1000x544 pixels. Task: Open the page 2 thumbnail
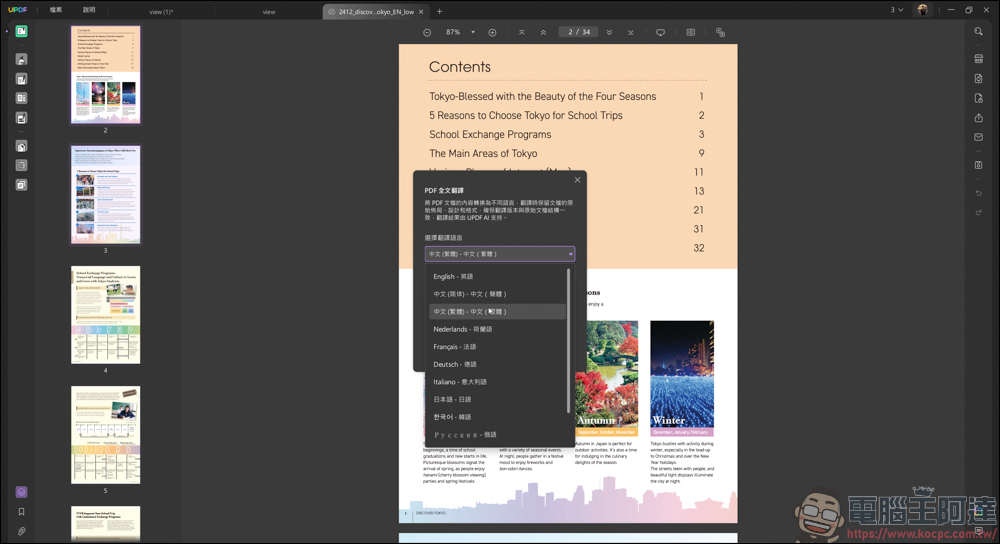105,75
